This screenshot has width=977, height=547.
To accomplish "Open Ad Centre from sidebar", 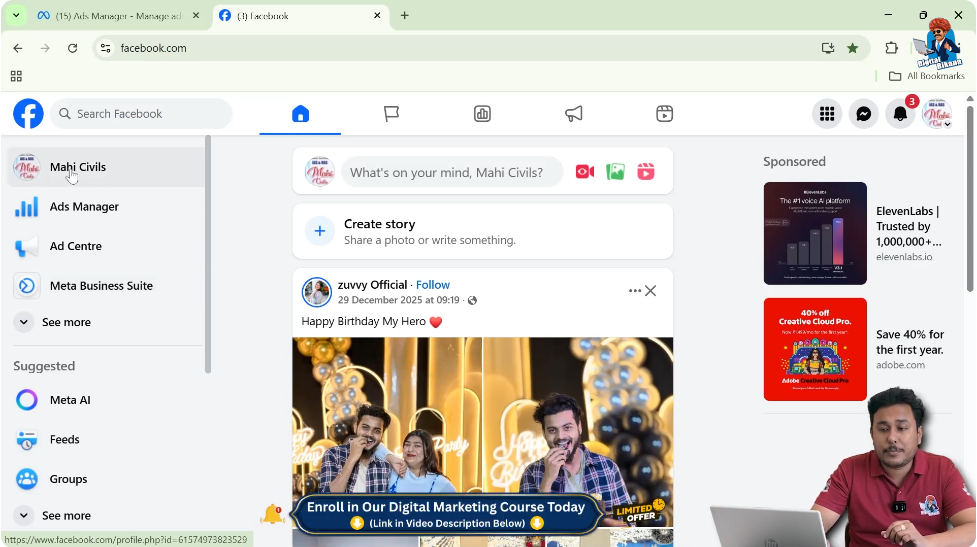I will pyautogui.click(x=107, y=246).
